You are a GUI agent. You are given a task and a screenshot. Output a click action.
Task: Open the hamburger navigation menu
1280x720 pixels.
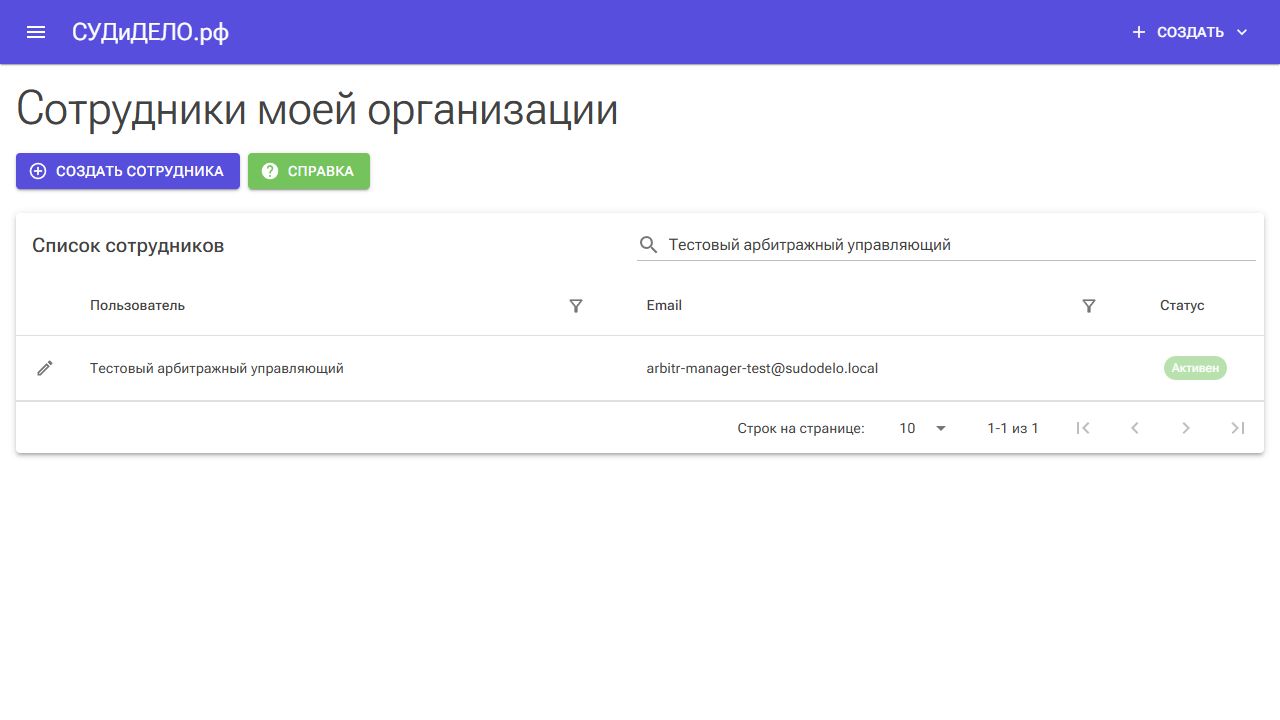click(x=36, y=32)
